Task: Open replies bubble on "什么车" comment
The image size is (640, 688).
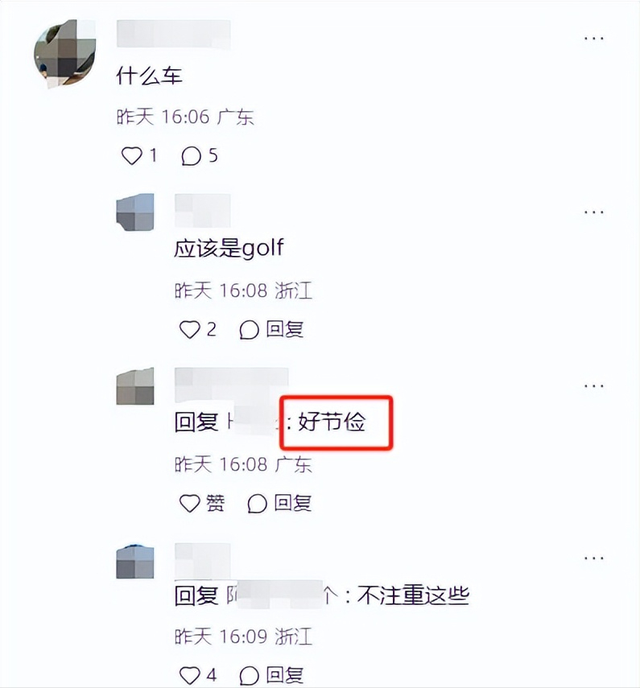Action: (191, 156)
